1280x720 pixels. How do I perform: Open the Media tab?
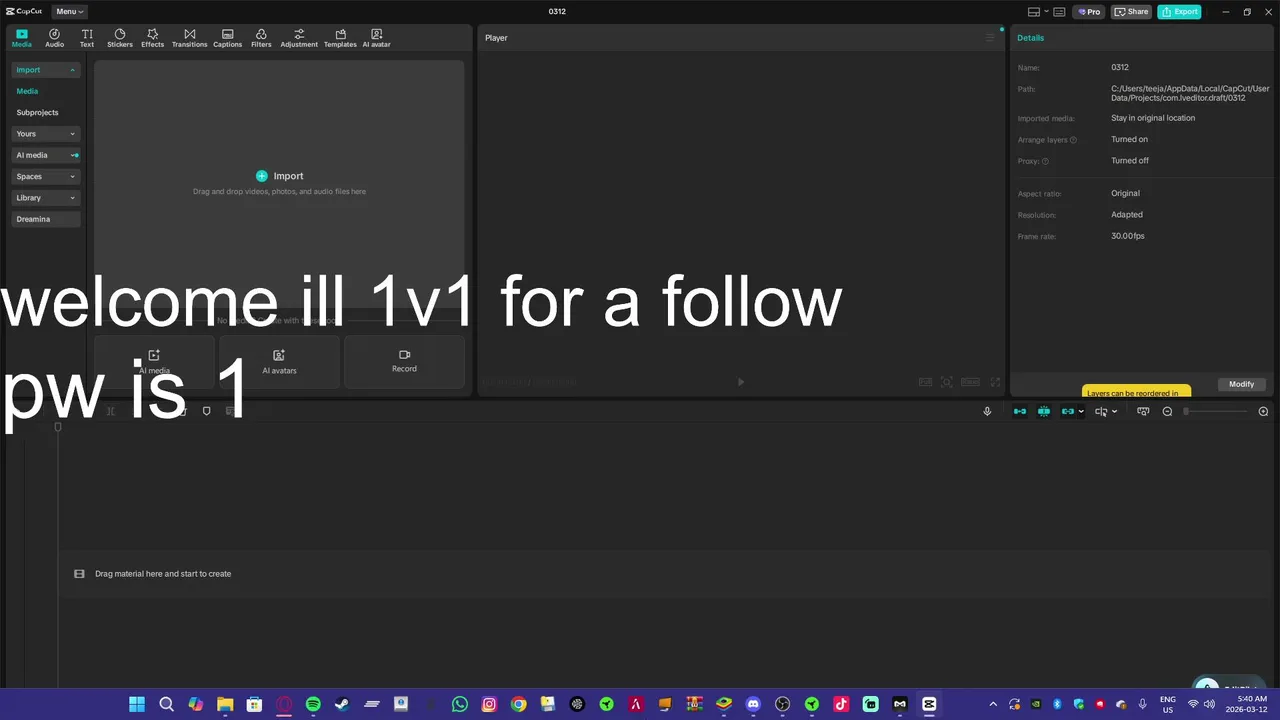21,38
